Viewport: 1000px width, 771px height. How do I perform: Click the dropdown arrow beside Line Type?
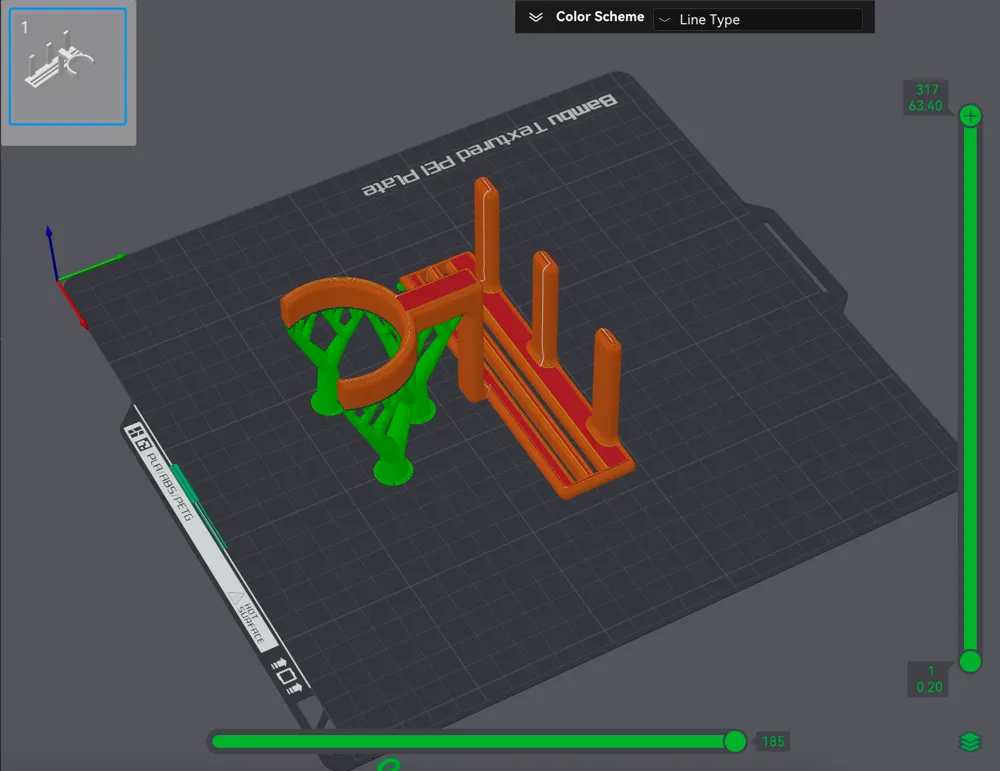[x=665, y=20]
